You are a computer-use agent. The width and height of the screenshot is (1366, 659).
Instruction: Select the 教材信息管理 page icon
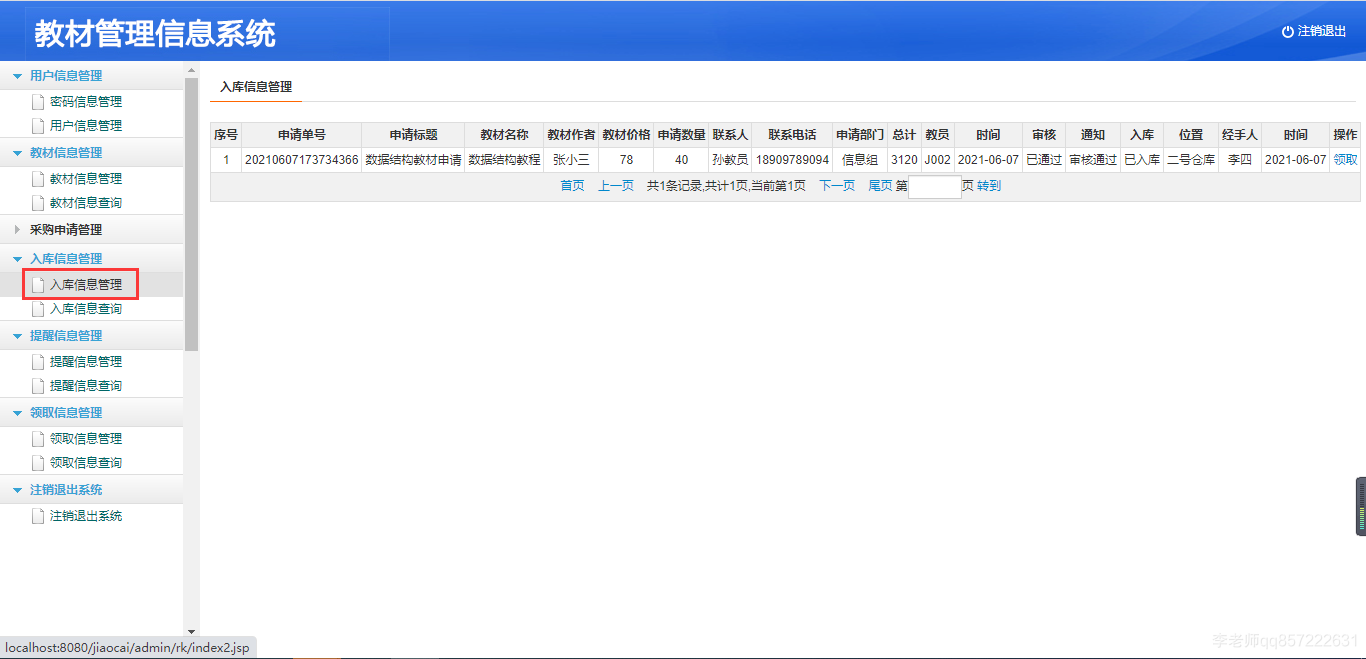coord(37,178)
